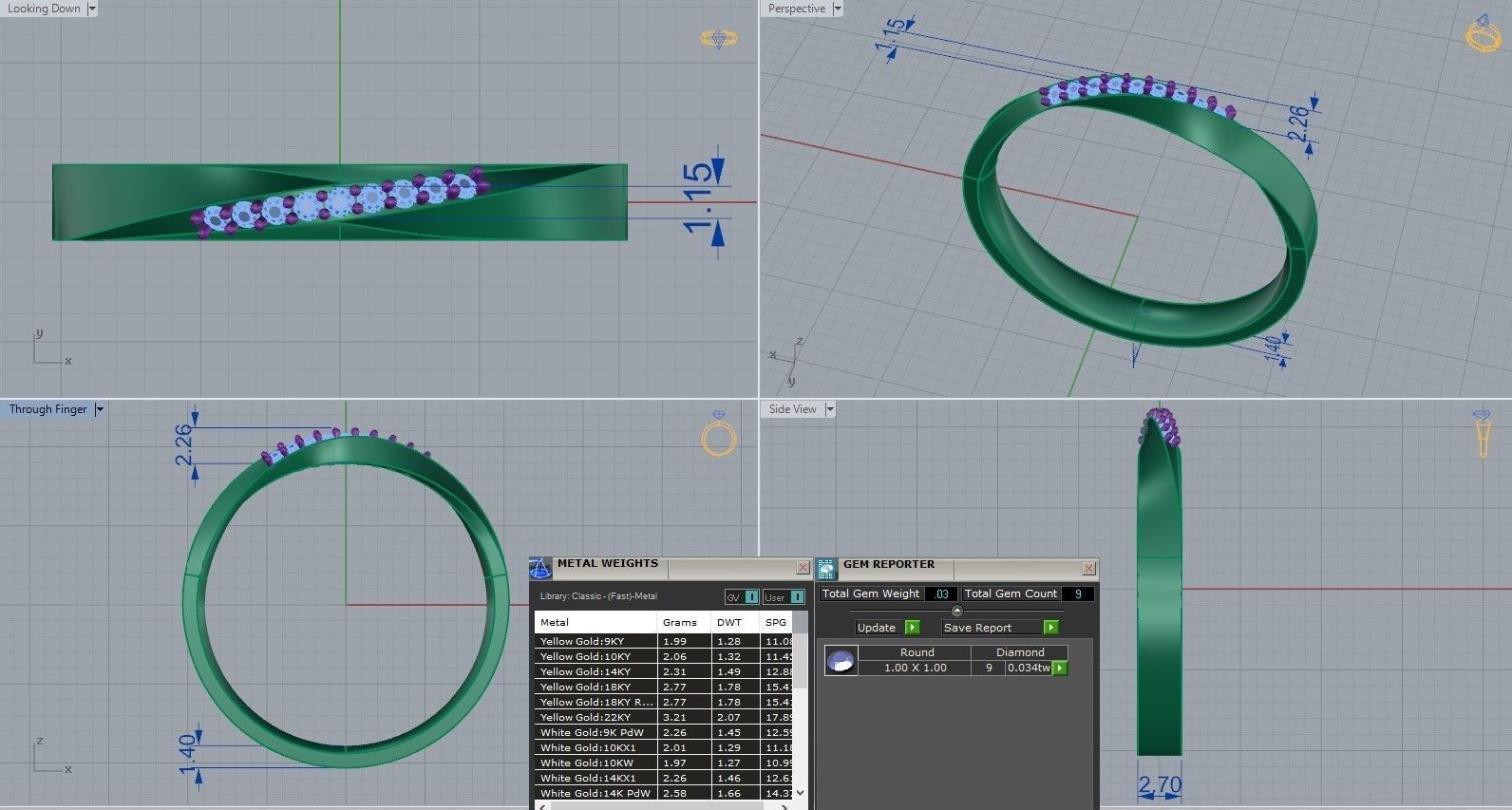1512x810 pixels.
Task: Click the Gem Reporter panel icon
Action: coord(826,568)
